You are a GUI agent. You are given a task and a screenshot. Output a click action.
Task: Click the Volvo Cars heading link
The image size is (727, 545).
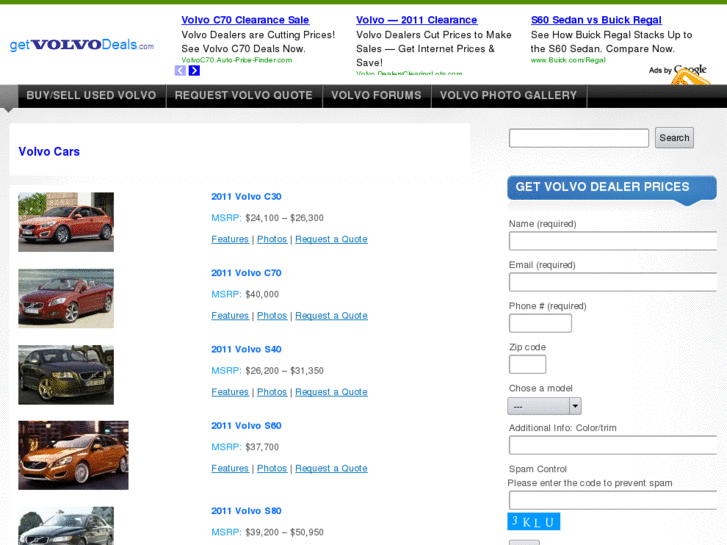[49, 152]
